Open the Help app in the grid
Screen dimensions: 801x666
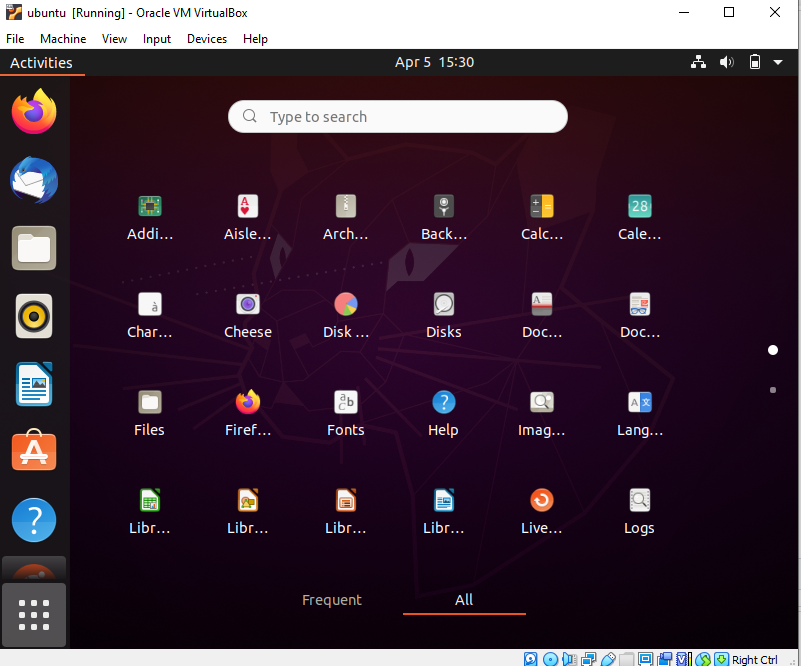[444, 414]
